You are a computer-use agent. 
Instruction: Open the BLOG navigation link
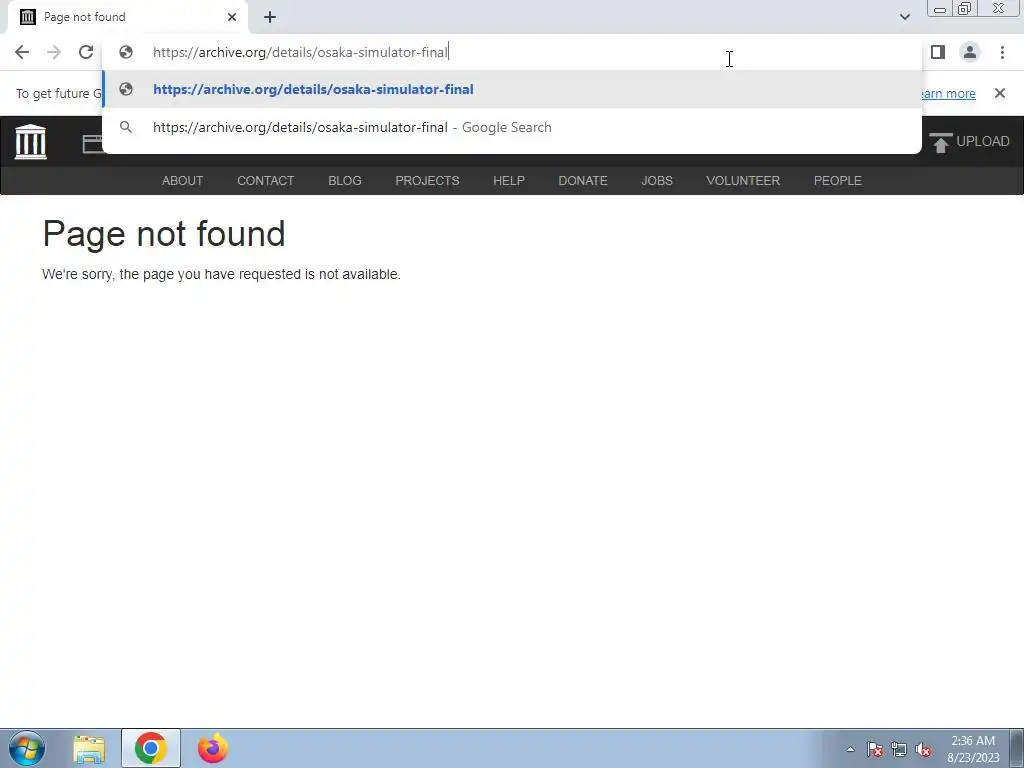tap(345, 181)
